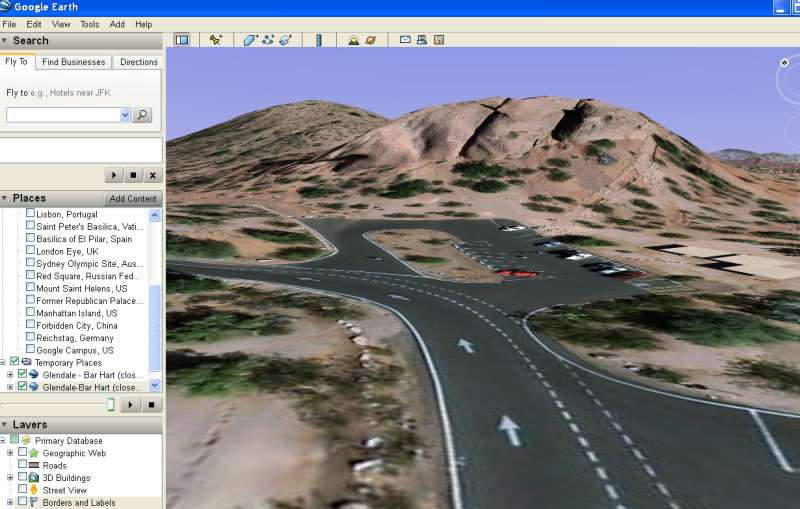Play tour in Places panel
The height and width of the screenshot is (509, 800).
130,405
